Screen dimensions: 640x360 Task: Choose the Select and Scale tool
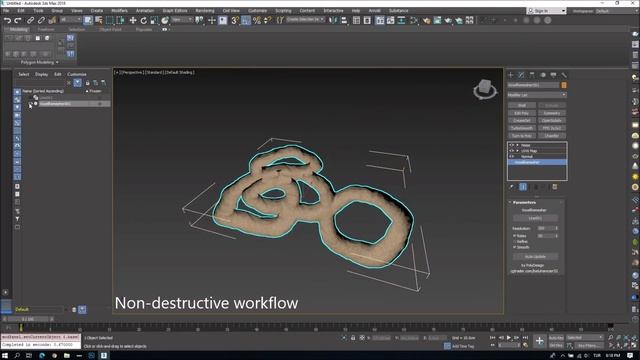pyautogui.click(x=154, y=20)
